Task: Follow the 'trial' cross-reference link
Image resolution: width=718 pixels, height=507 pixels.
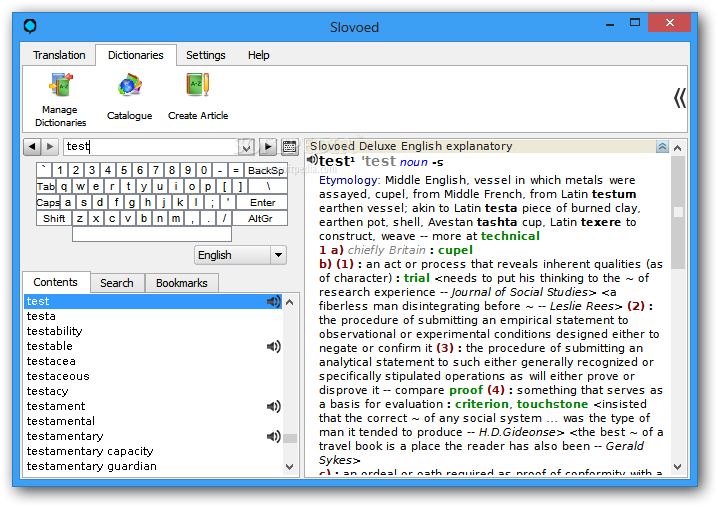Action: pyautogui.click(x=417, y=278)
